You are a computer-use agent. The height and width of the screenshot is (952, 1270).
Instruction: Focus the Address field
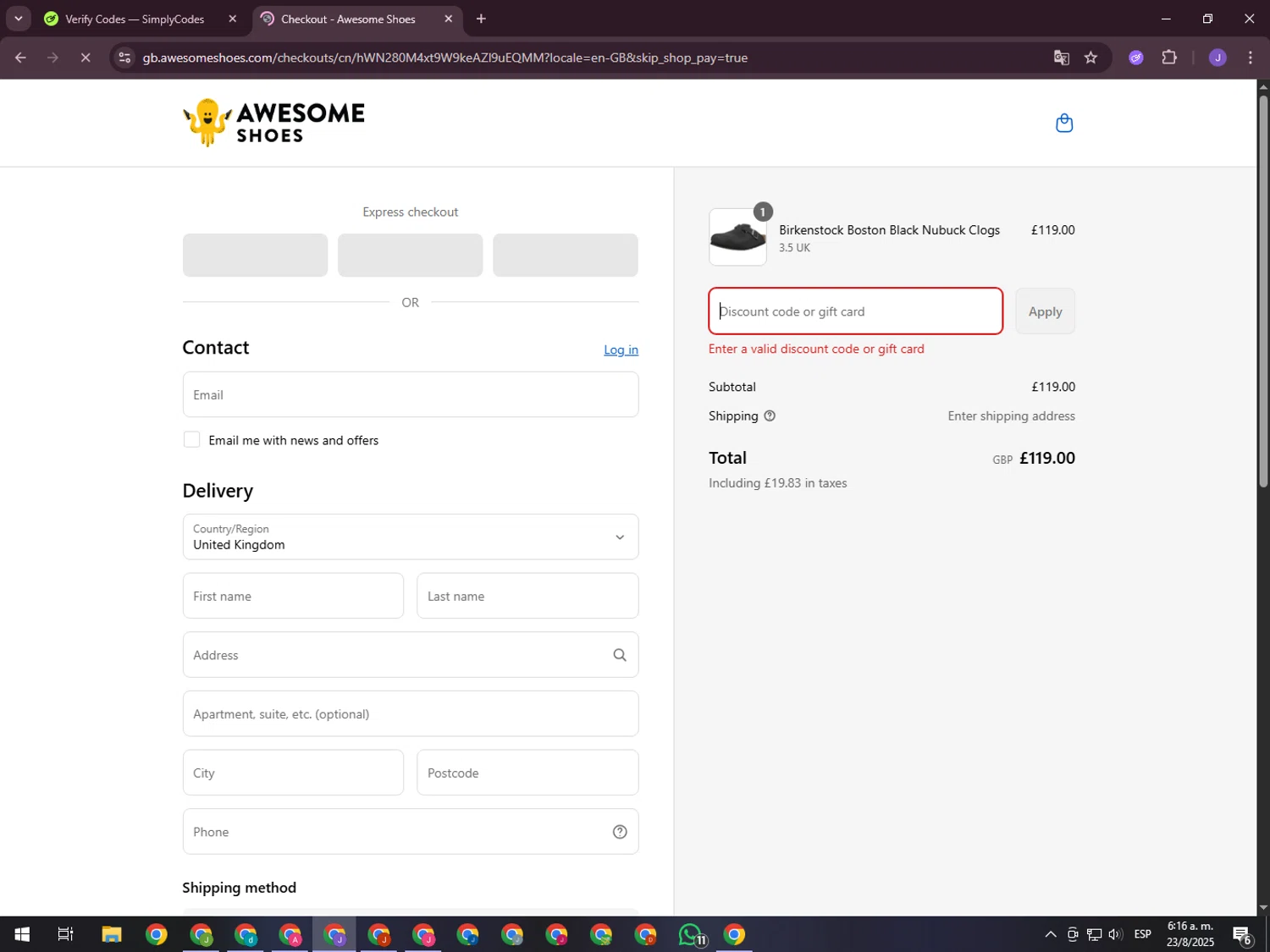pyautogui.click(x=411, y=655)
